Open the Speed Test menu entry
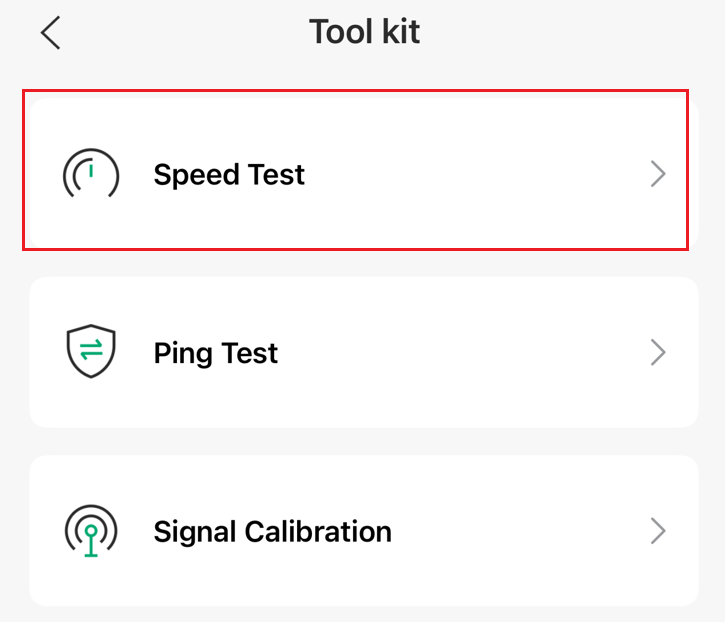Screen dimensions: 725x622 400,175
